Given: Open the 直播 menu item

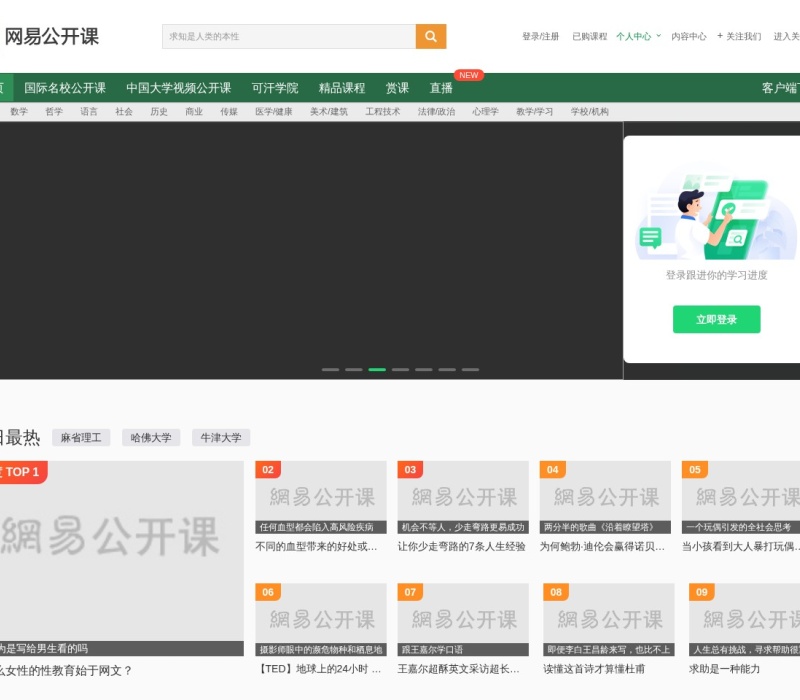Looking at the screenshot, I should [441, 88].
